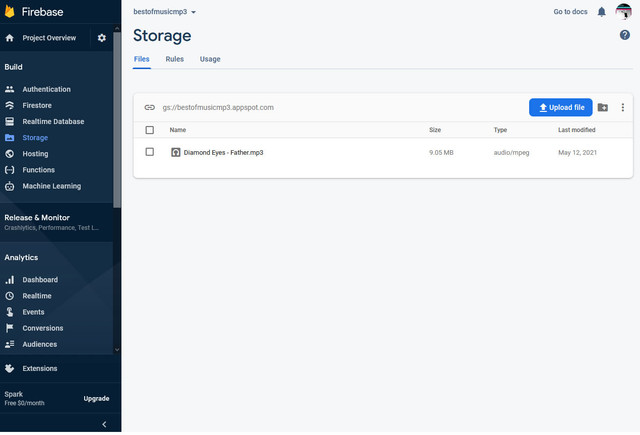The image size is (640, 435).
Task: Click the sidebar scrollbar thumb
Action: [117, 120]
